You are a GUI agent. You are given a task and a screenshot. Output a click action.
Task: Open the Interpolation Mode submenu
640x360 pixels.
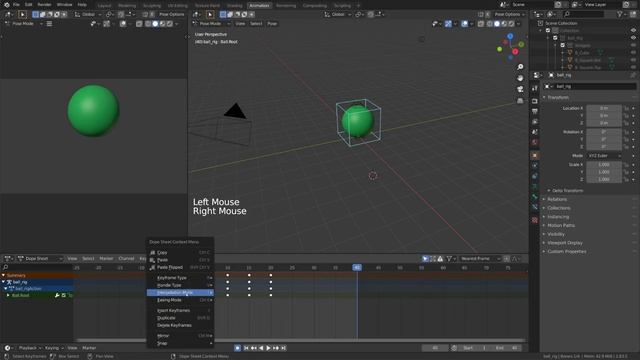[x=180, y=293]
